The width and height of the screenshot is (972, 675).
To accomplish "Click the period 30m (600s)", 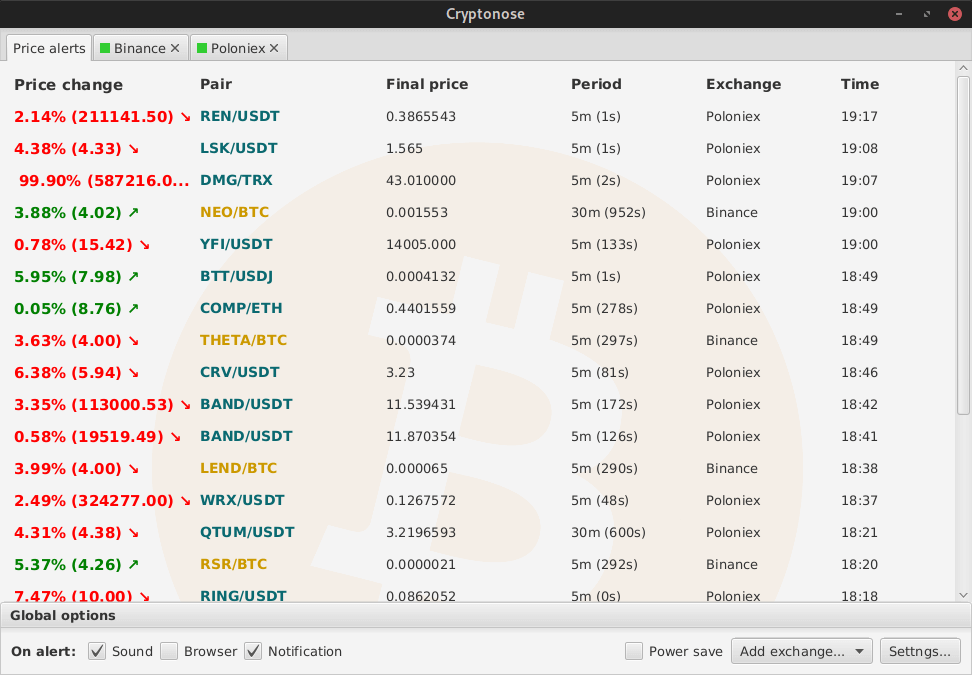I will (608, 532).
